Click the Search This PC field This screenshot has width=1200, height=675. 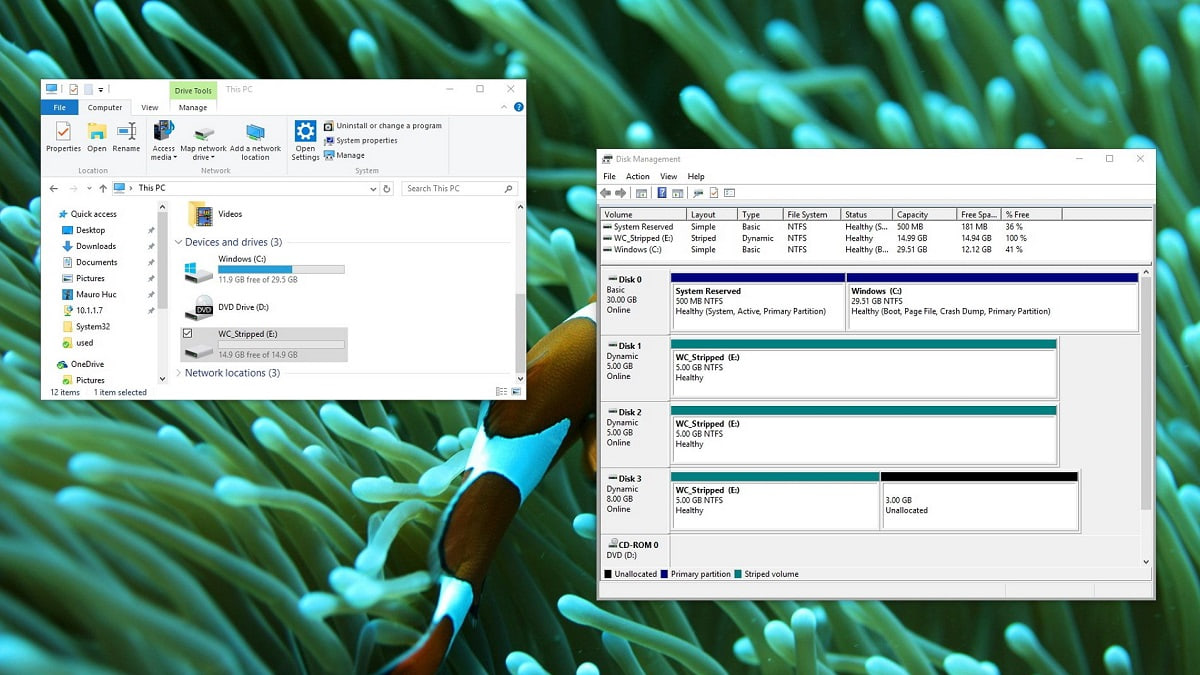460,188
